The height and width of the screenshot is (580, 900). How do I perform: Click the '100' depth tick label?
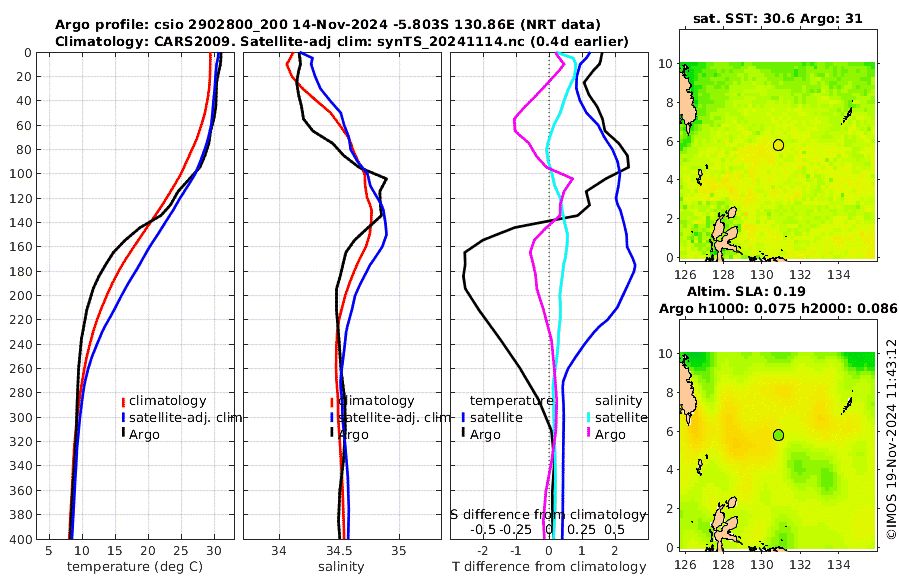click(x=21, y=174)
